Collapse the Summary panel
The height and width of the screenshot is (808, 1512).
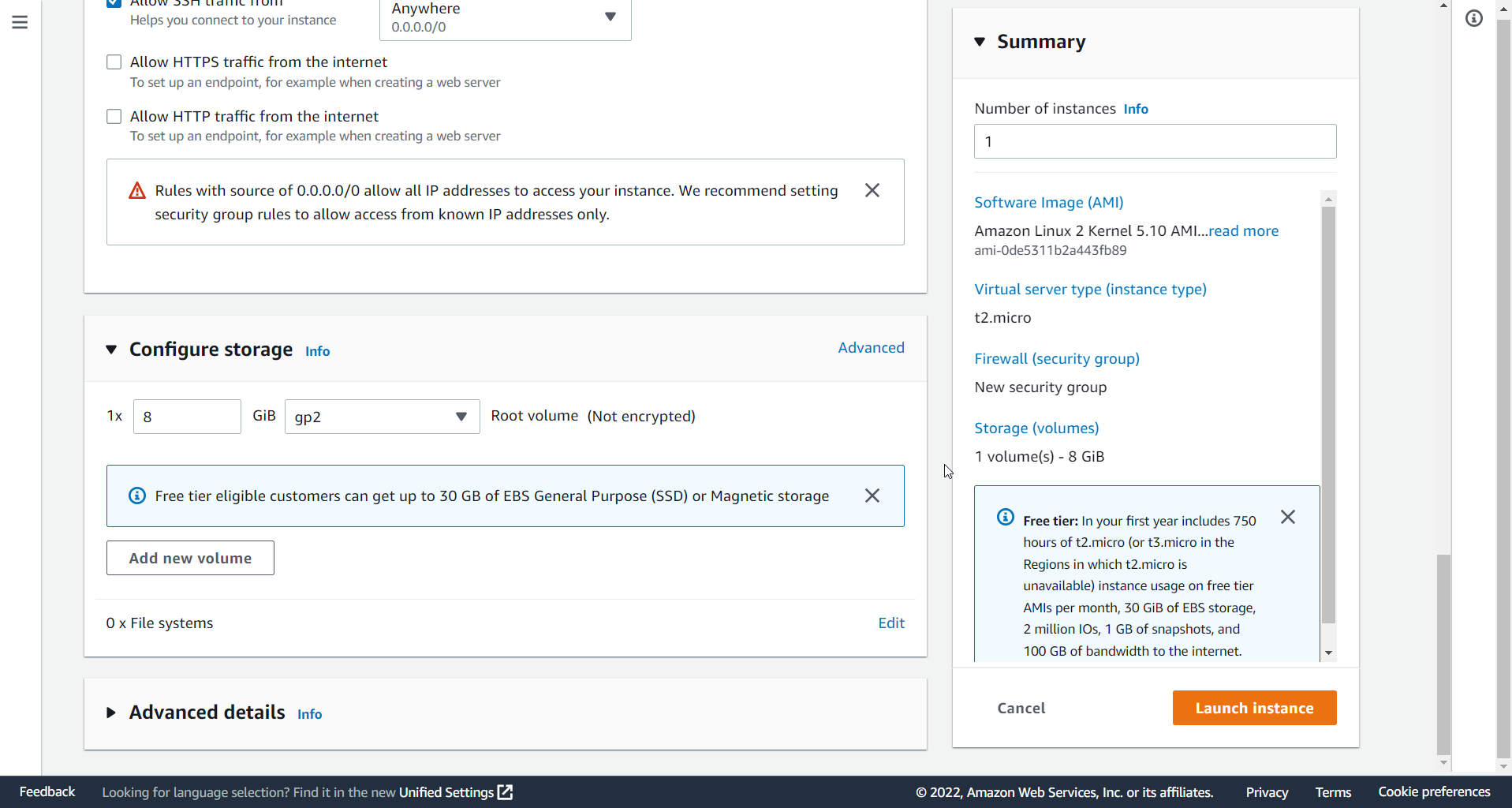980,42
